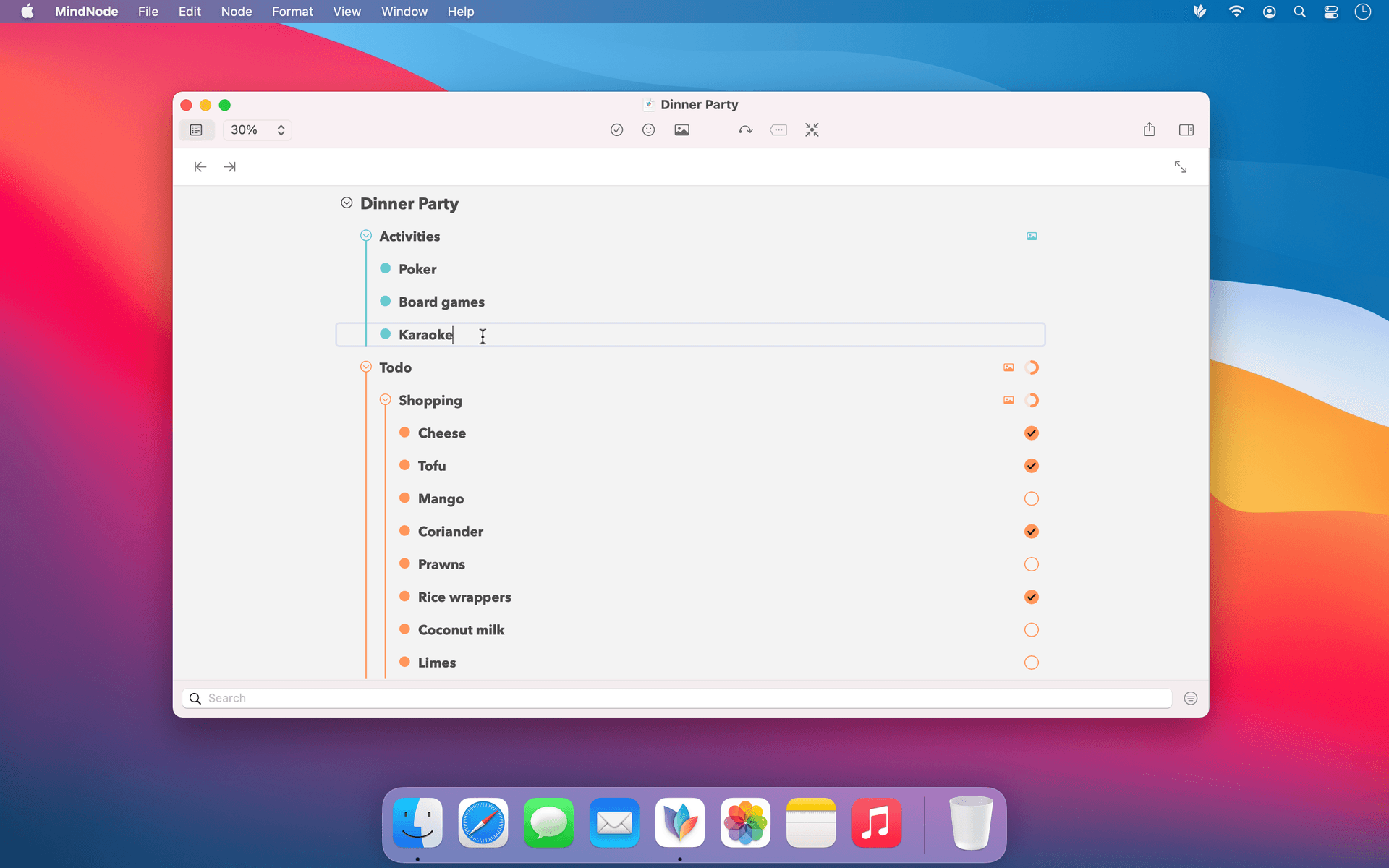Open the Node menu
Image resolution: width=1389 pixels, height=868 pixels.
pyautogui.click(x=237, y=12)
